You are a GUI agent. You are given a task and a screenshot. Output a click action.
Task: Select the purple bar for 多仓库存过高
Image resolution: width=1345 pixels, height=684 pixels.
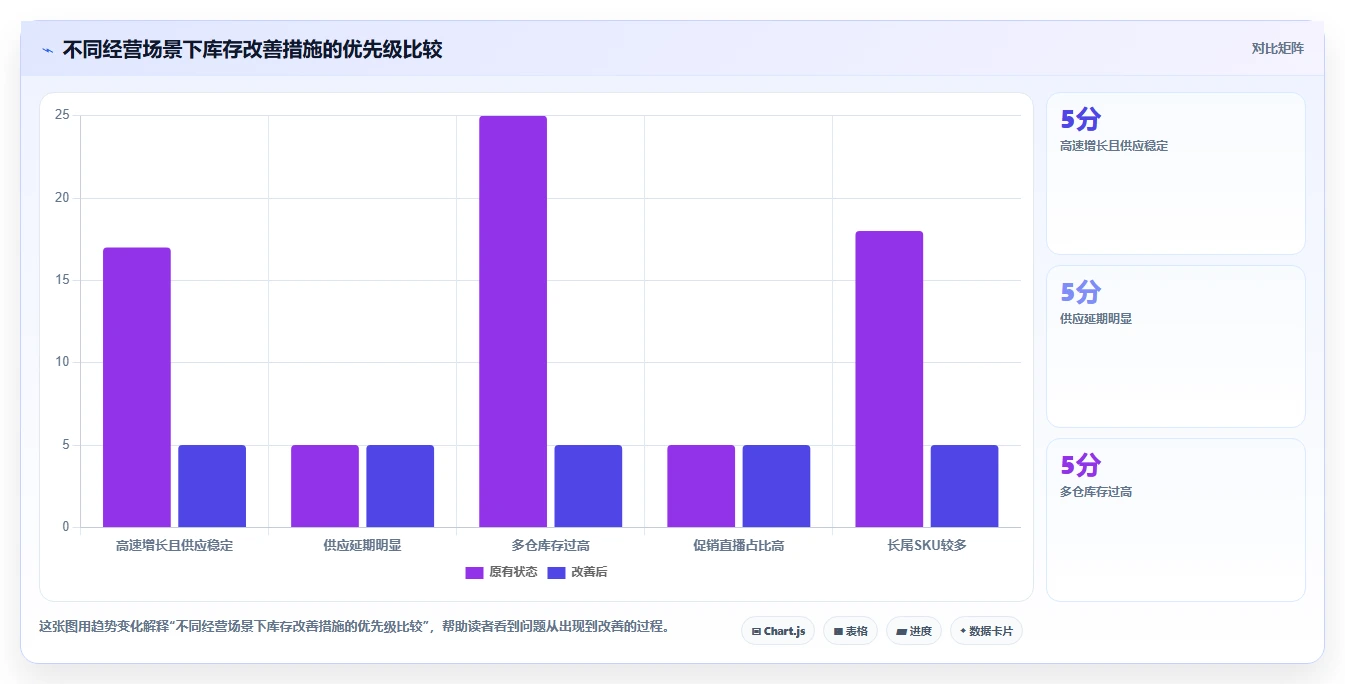[513, 321]
